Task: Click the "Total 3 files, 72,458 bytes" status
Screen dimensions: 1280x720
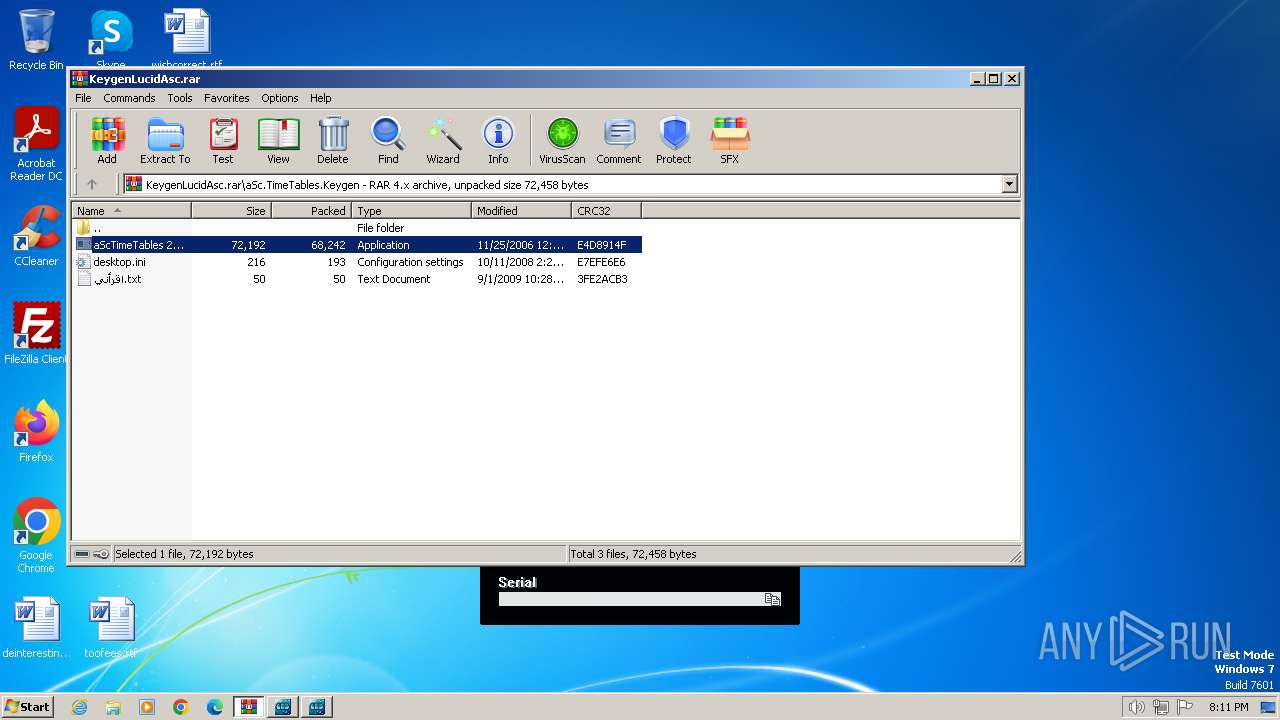Action: click(x=633, y=554)
